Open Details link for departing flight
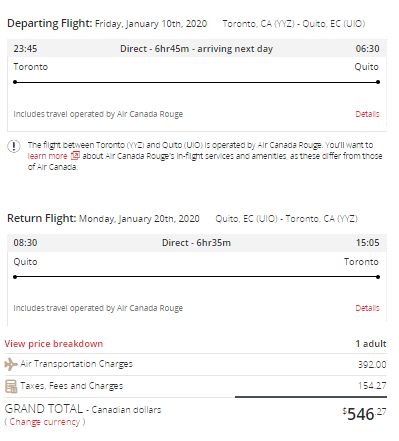The image size is (399, 441). coord(367,114)
